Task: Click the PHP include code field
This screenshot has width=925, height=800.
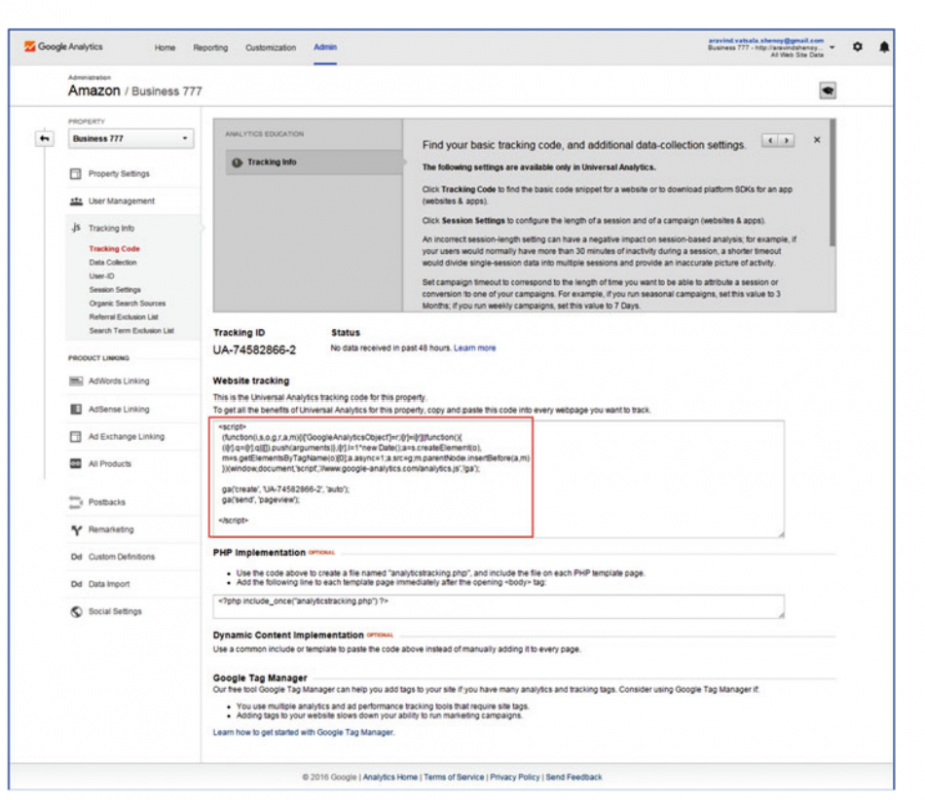Action: (x=498, y=606)
